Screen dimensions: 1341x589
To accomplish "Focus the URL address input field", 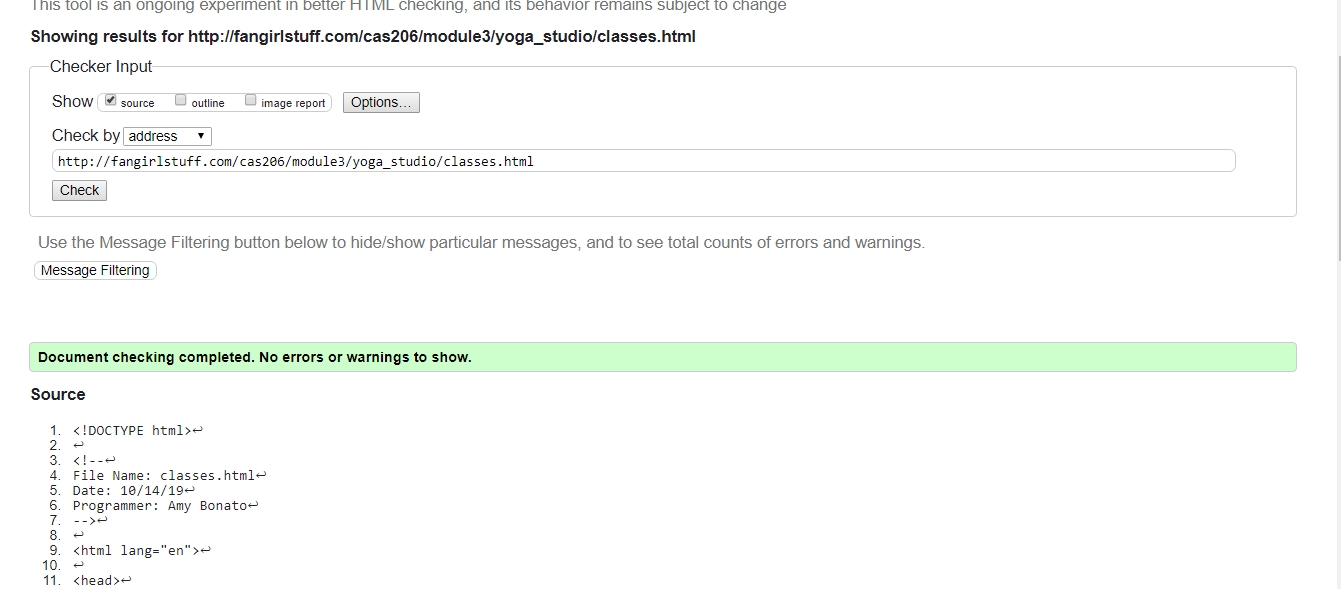I will pos(644,161).
